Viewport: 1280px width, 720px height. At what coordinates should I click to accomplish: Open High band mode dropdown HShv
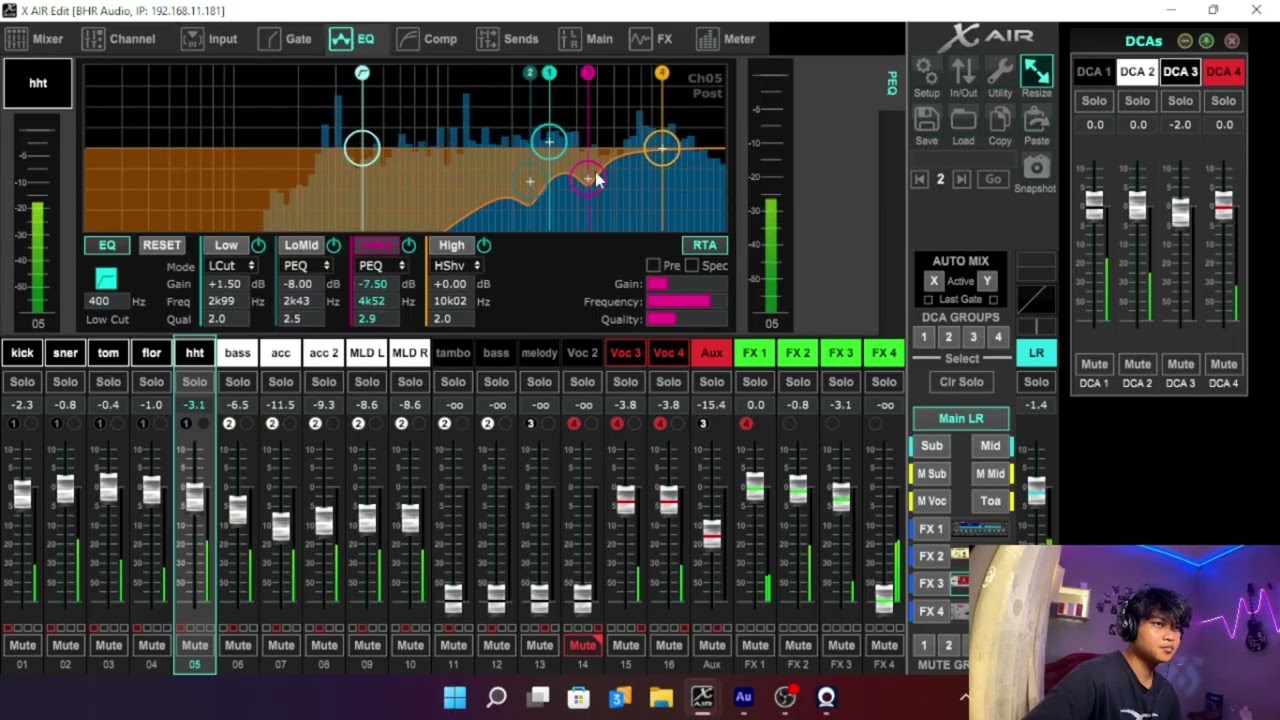[457, 266]
